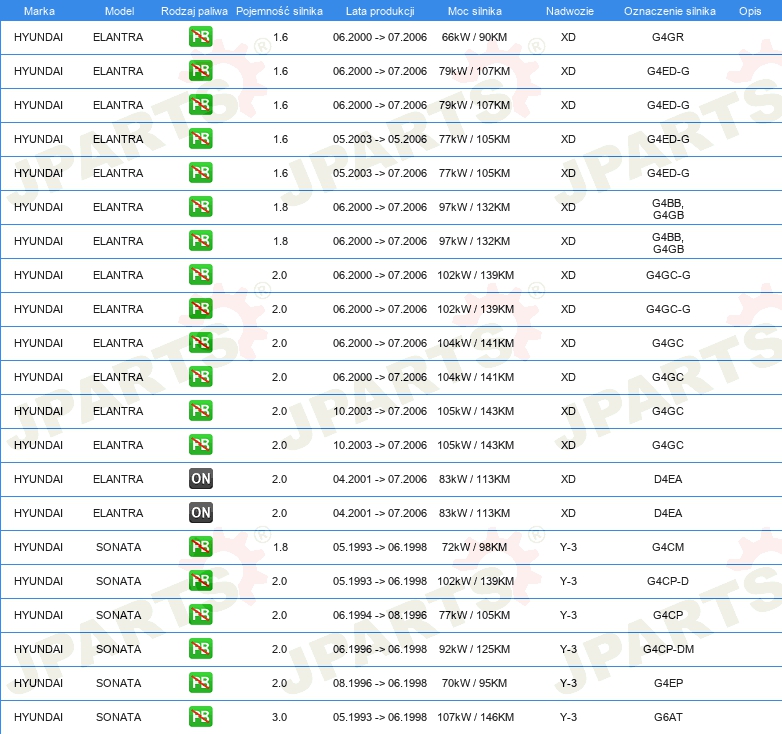Image resolution: width=782 pixels, height=734 pixels.
Task: Click the Moc silnika column header
Action: click(474, 11)
